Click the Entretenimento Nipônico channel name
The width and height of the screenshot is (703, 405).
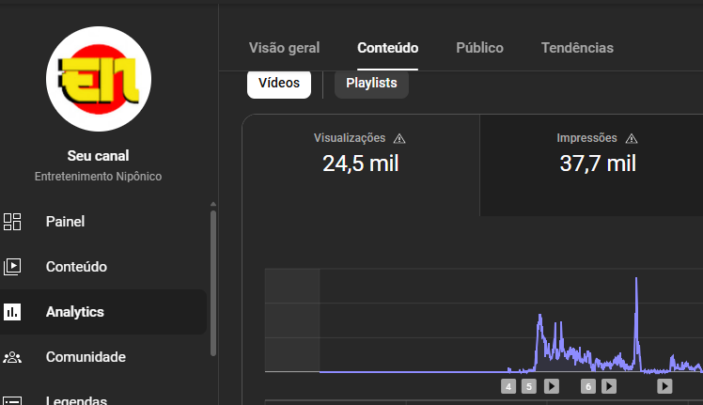[x=98, y=176]
